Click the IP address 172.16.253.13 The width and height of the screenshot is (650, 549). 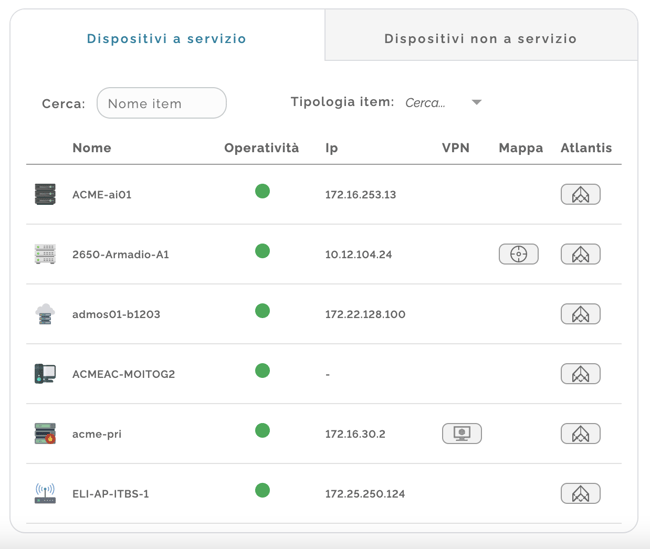(x=361, y=194)
